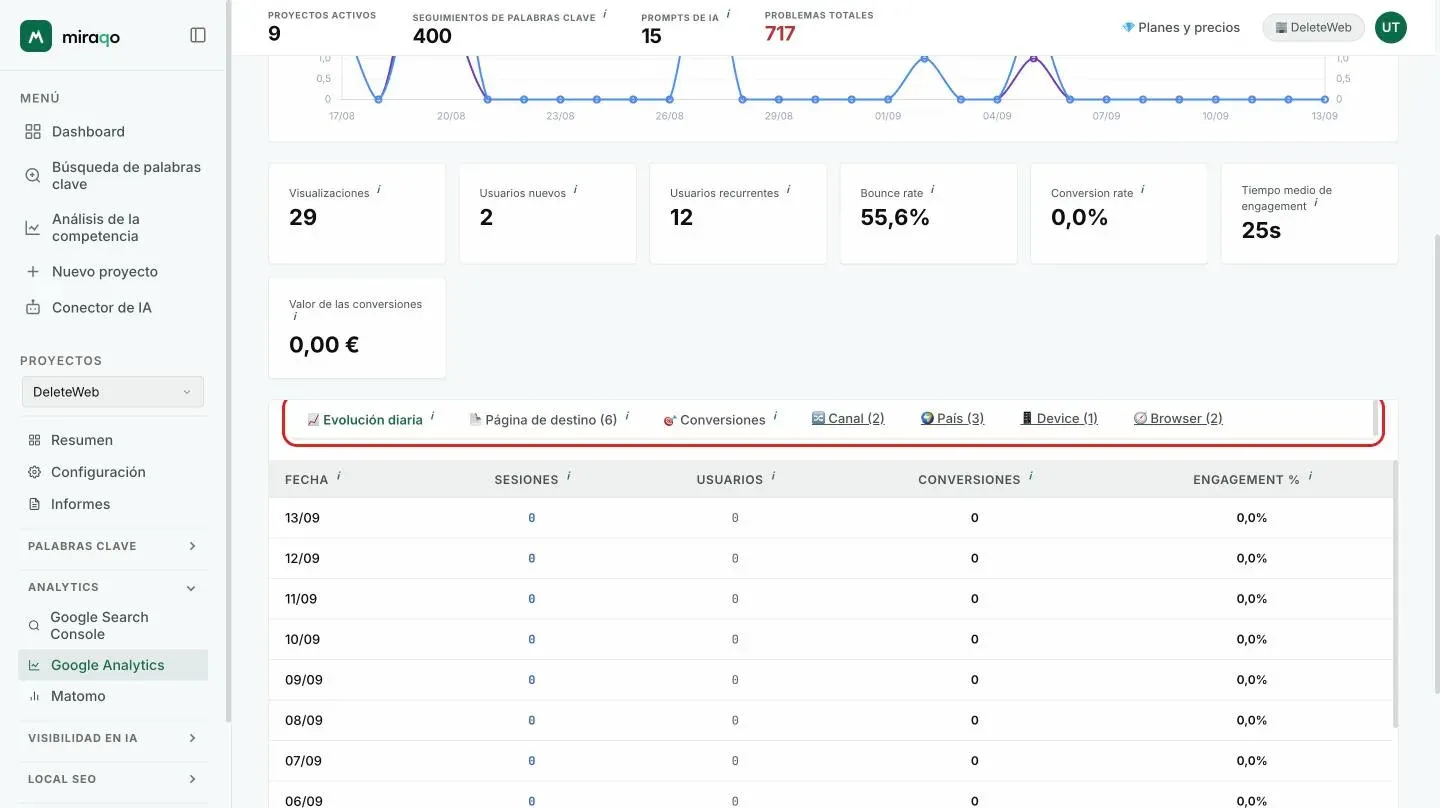Click the Matomo bar chart icon

(x=34, y=696)
